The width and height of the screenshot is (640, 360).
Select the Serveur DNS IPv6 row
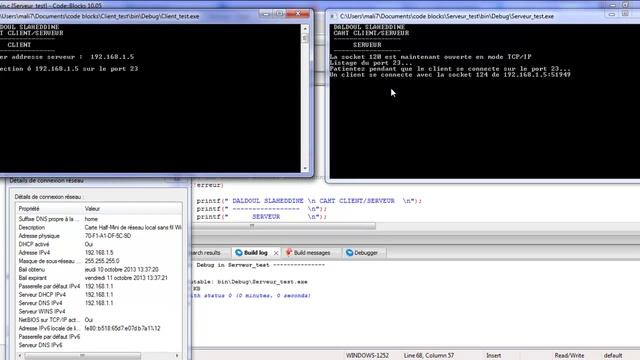click(99, 345)
